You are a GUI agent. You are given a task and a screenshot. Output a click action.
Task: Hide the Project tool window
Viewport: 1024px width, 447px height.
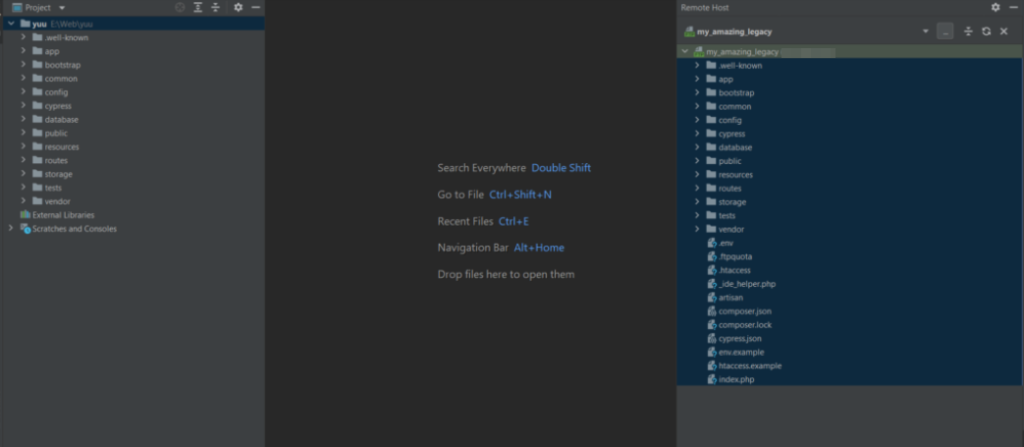point(255,7)
